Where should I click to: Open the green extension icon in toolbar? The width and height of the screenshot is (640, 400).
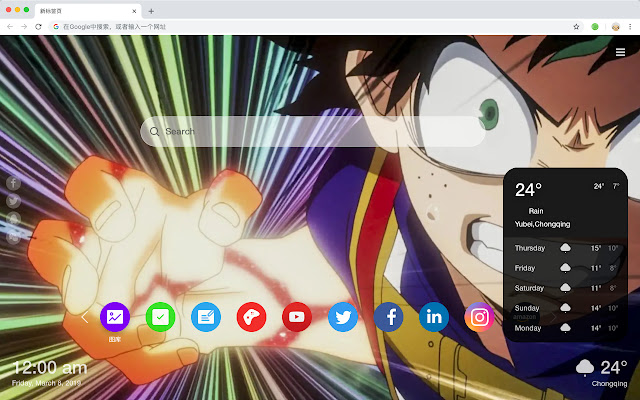coord(595,27)
